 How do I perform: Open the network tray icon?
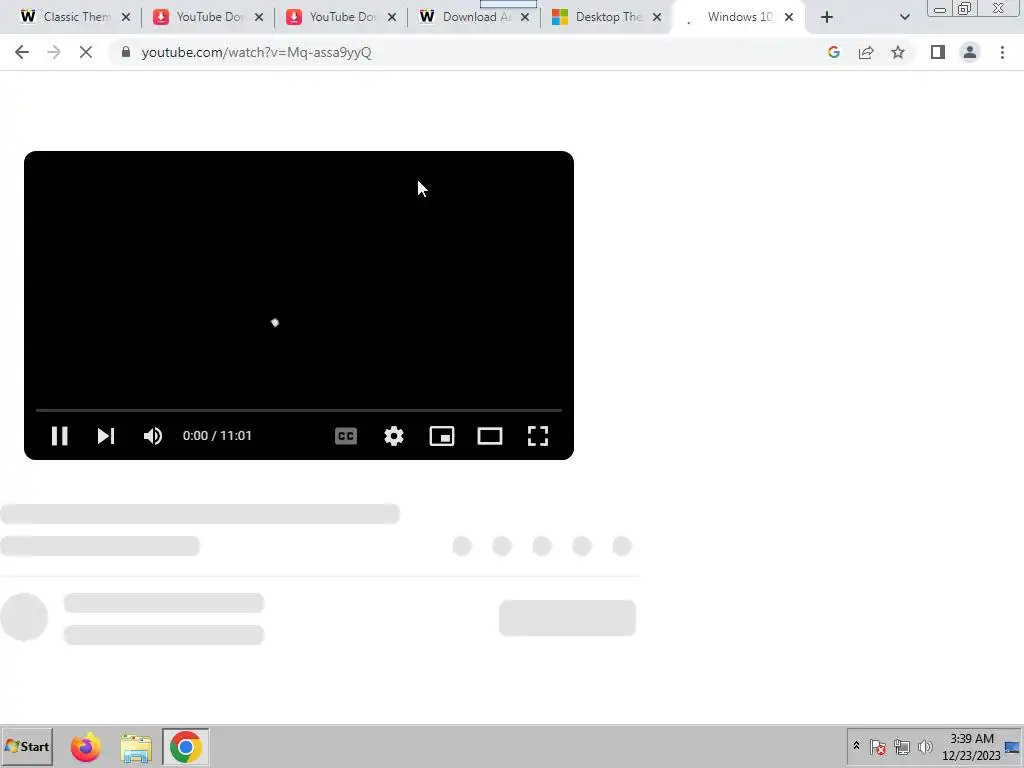point(902,747)
